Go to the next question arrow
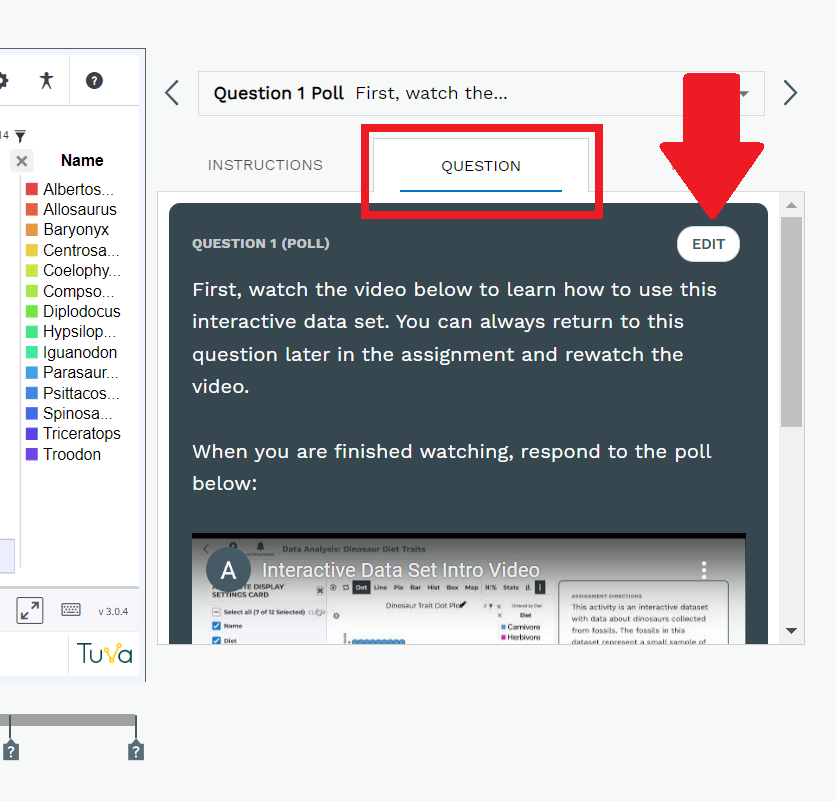The width and height of the screenshot is (836, 801). [x=790, y=93]
